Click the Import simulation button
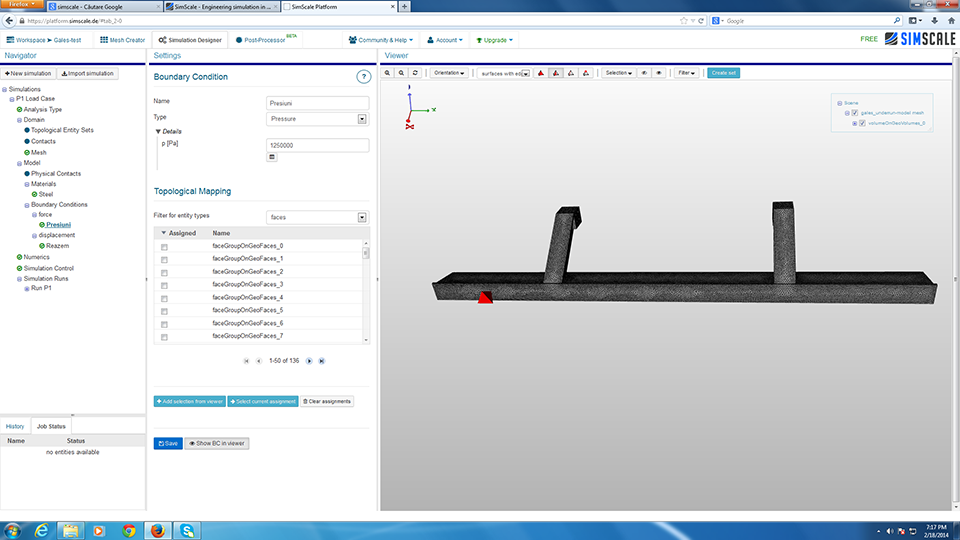The image size is (960, 540). [88, 73]
